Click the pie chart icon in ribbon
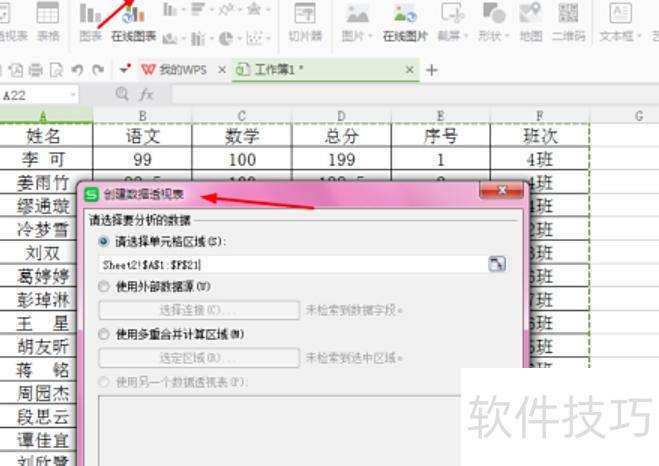659x466 pixels. [x=226, y=39]
